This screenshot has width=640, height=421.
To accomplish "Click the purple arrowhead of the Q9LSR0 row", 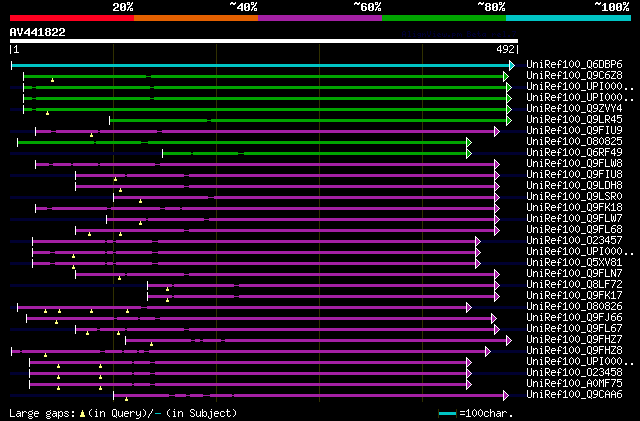I will 497,198.
